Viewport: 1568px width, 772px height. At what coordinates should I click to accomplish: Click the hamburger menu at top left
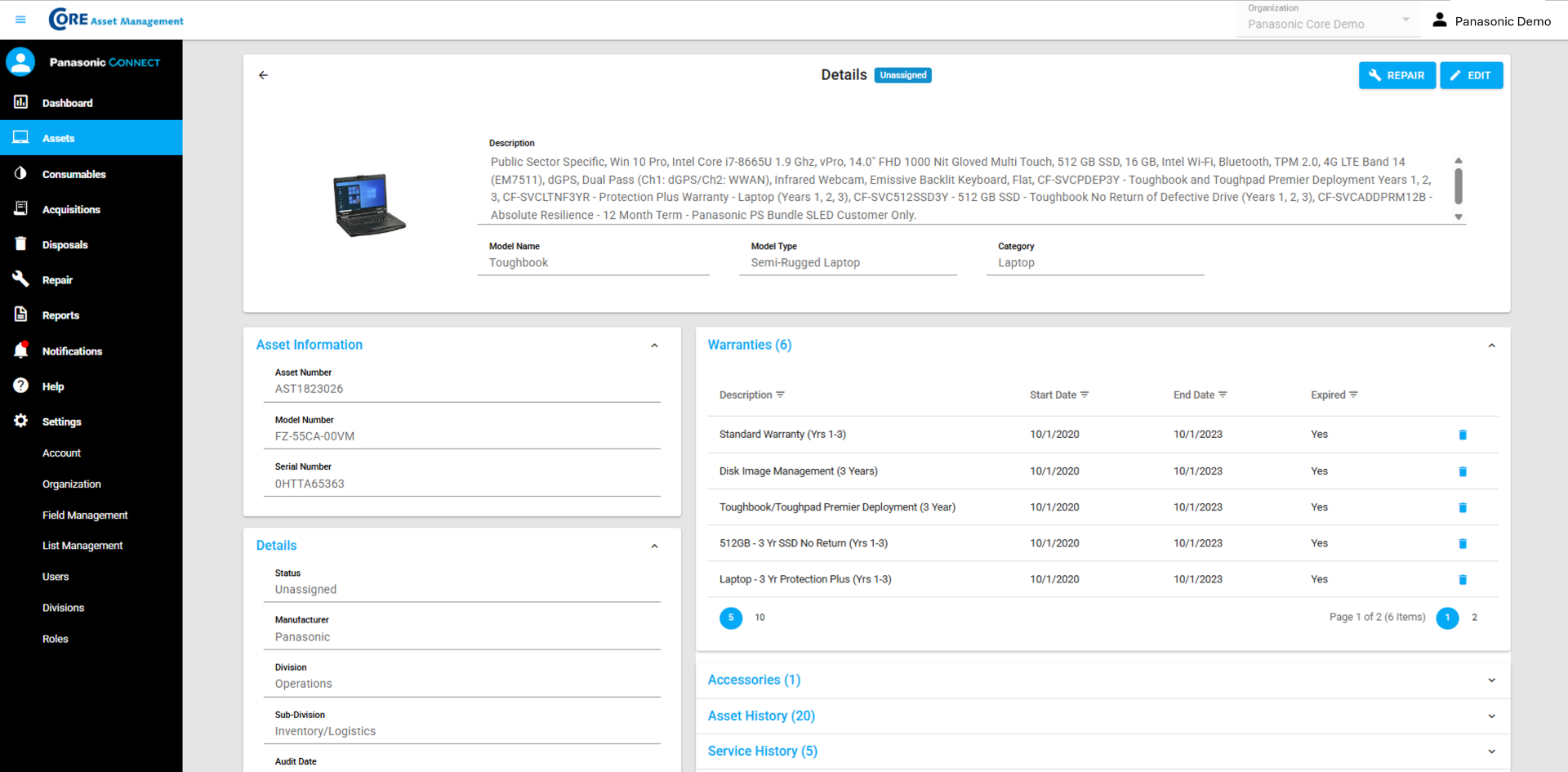pos(20,20)
